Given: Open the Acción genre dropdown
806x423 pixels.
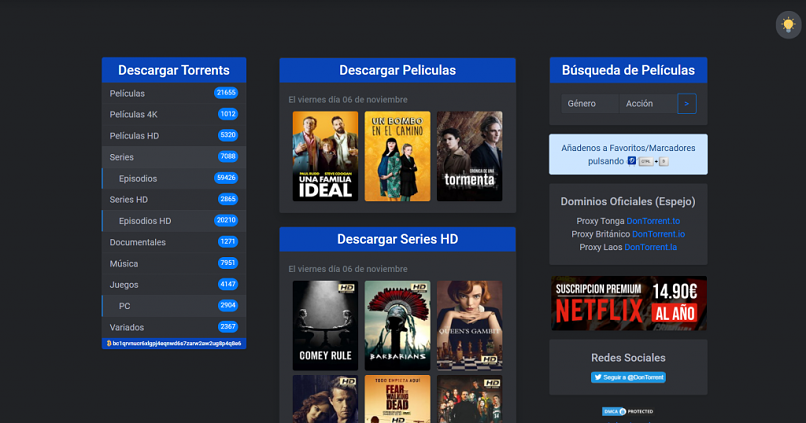Looking at the screenshot, I should pyautogui.click(x=648, y=103).
